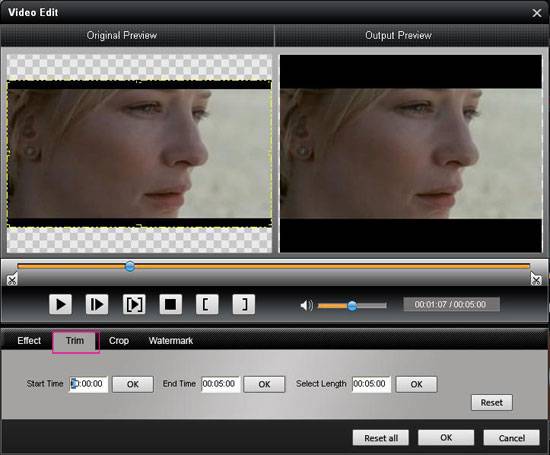
Task: Stop the video with the Stop button
Action: [x=170, y=304]
